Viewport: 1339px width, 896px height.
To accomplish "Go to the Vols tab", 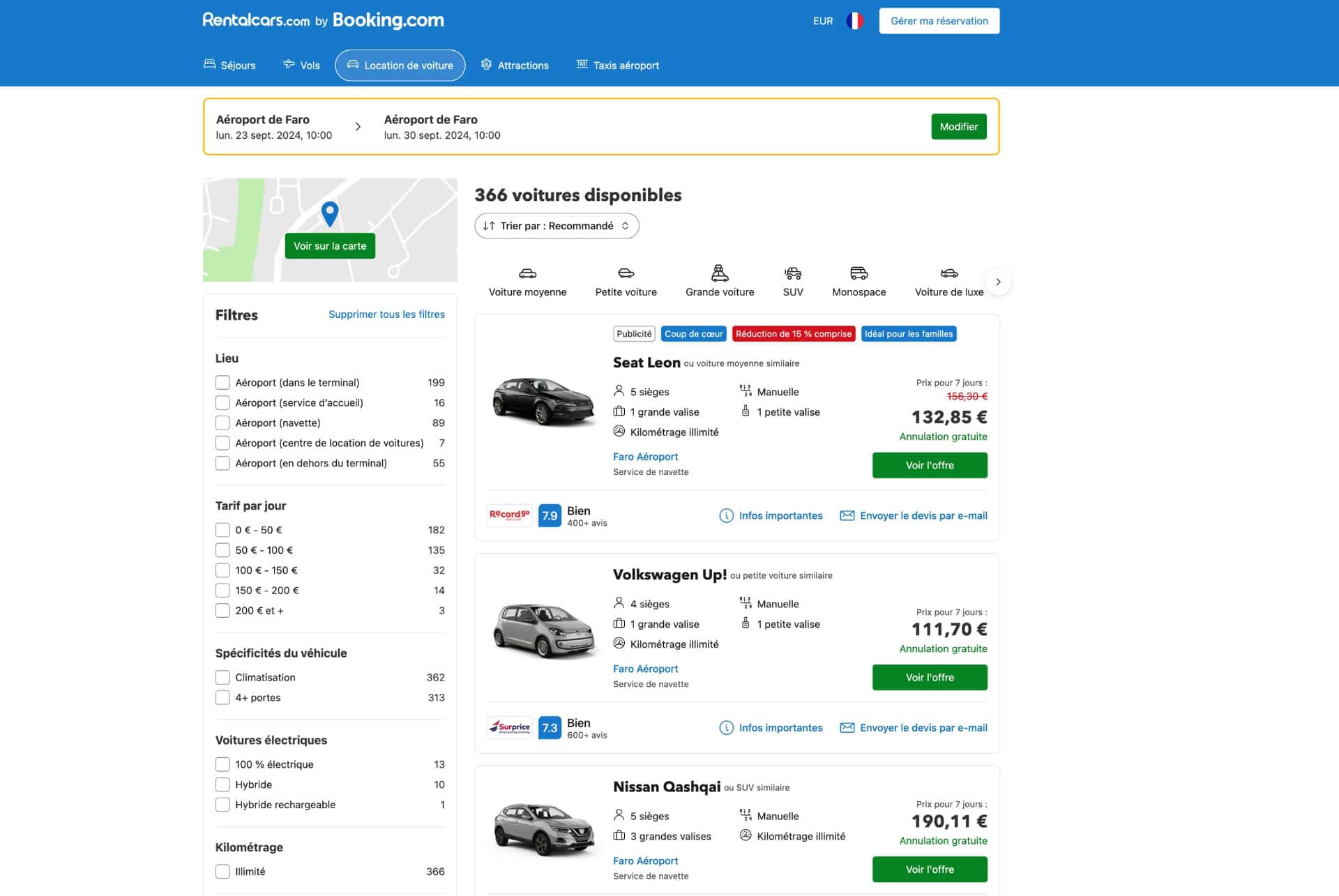I will 301,66.
